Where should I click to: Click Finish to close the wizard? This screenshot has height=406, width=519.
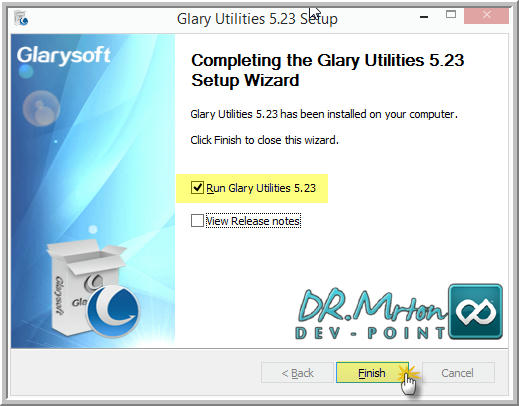tap(372, 373)
